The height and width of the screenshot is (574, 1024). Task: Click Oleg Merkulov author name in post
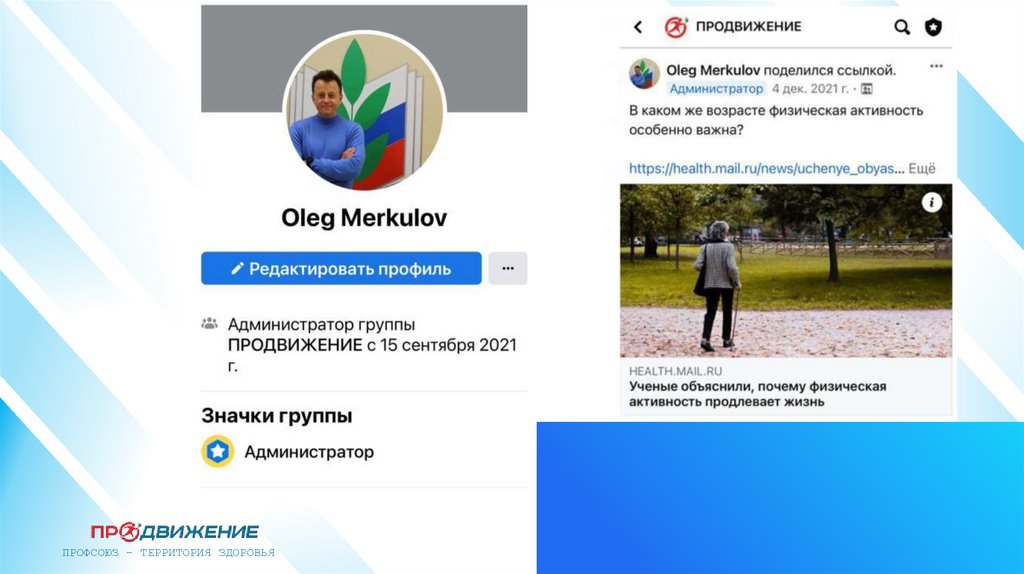click(712, 70)
